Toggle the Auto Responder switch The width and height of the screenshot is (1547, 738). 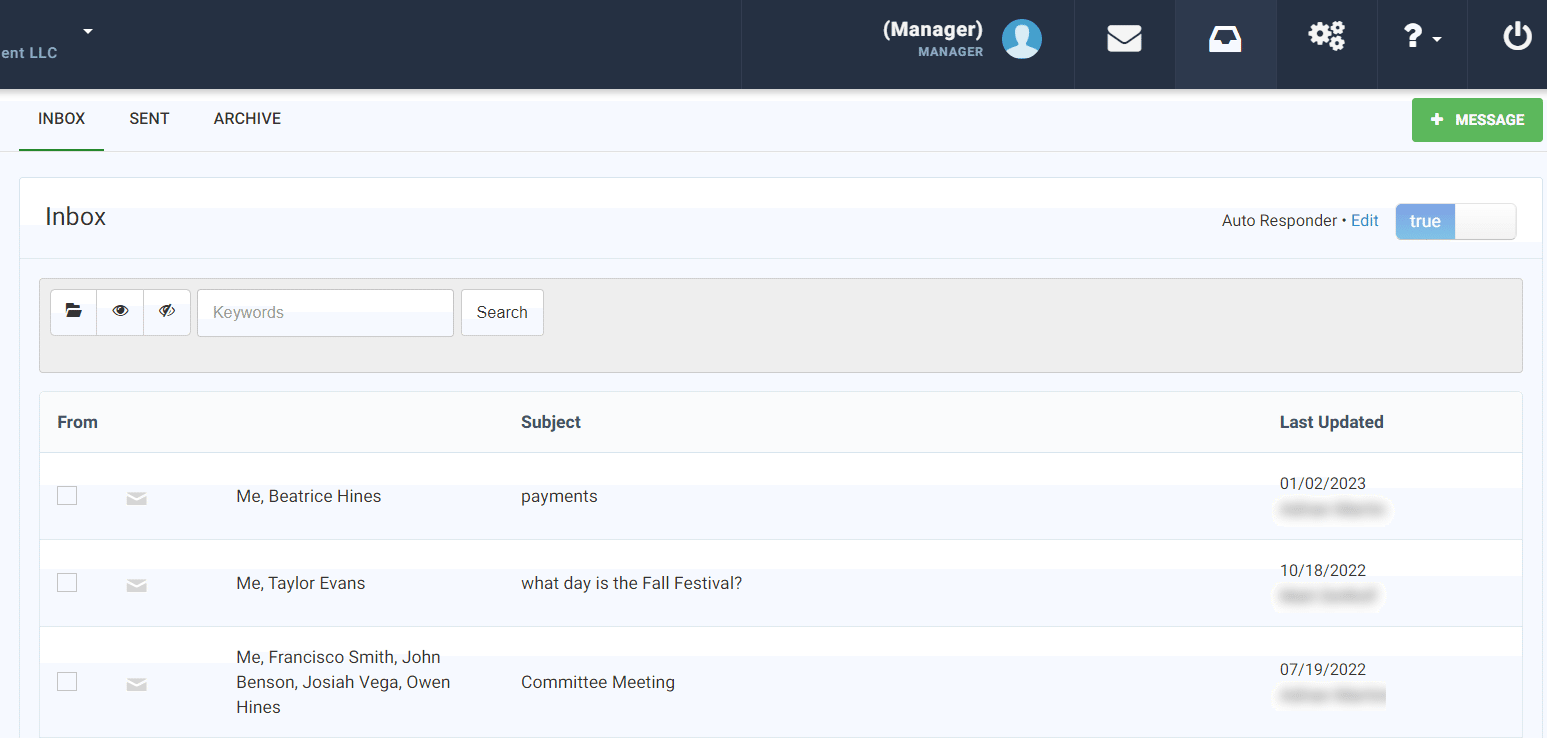(x=1455, y=221)
